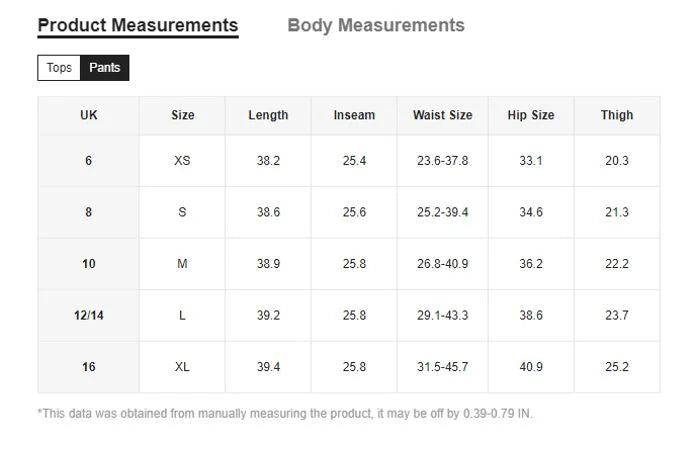700x458 pixels.
Task: Click the Waist Size column header
Action: 442,115
